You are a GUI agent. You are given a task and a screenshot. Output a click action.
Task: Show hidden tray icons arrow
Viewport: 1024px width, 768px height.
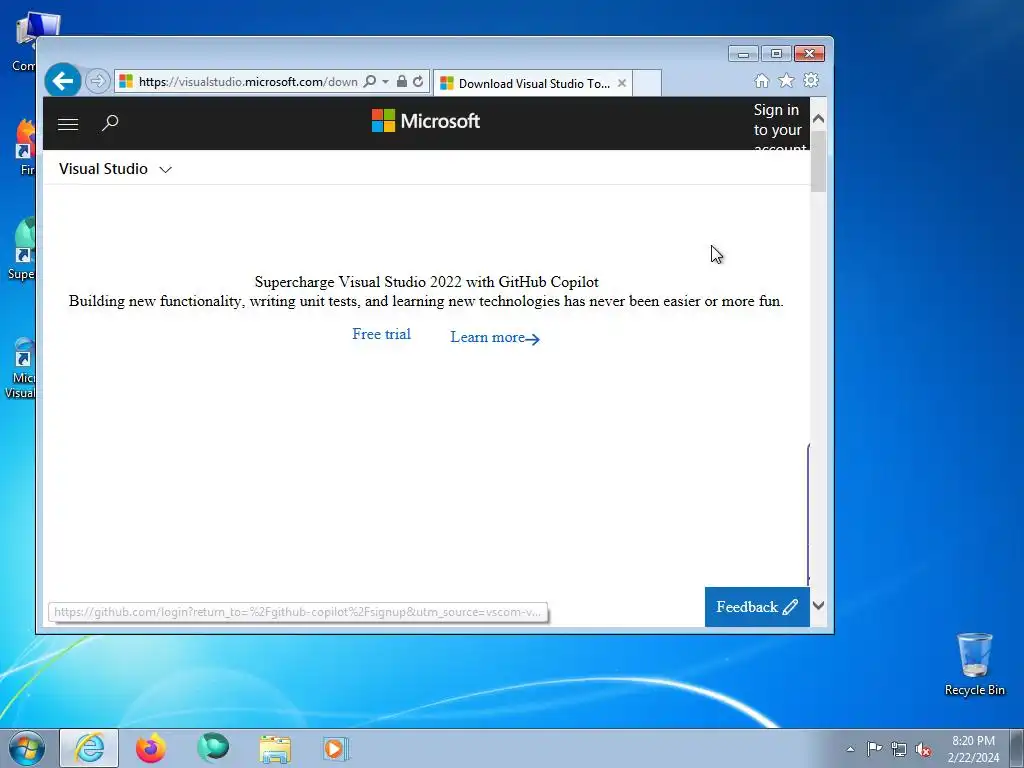(x=850, y=749)
